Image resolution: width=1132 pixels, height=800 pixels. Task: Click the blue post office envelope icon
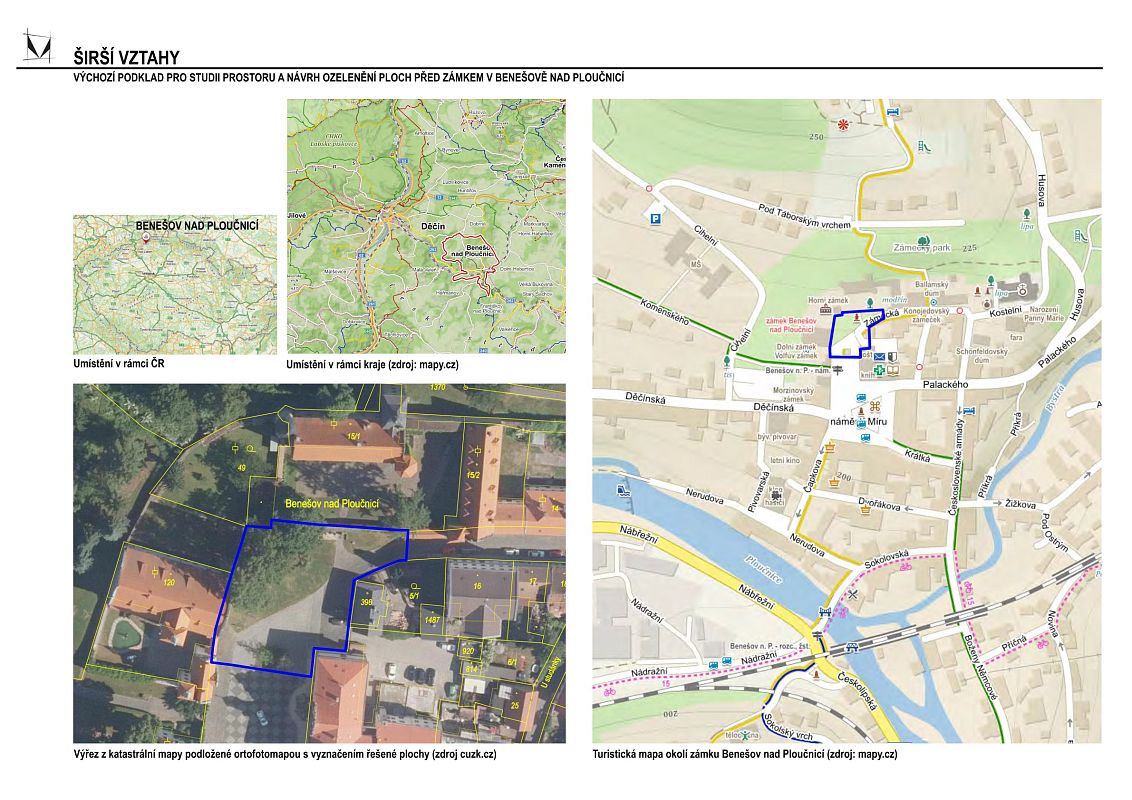pos(879,357)
